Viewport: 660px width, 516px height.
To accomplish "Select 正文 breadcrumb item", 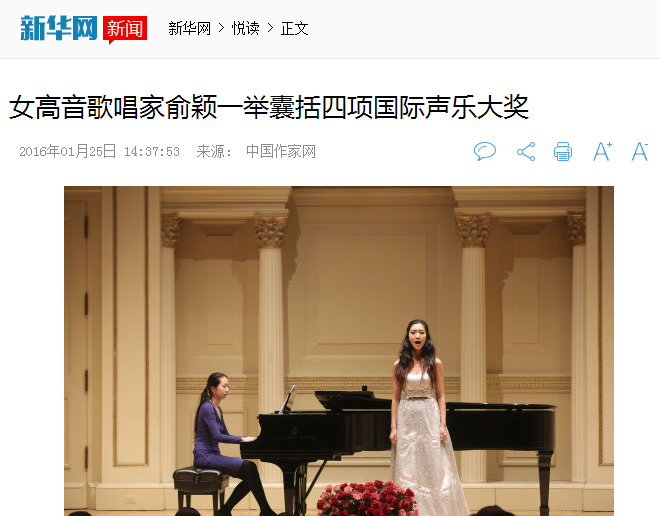I will pyautogui.click(x=295, y=29).
